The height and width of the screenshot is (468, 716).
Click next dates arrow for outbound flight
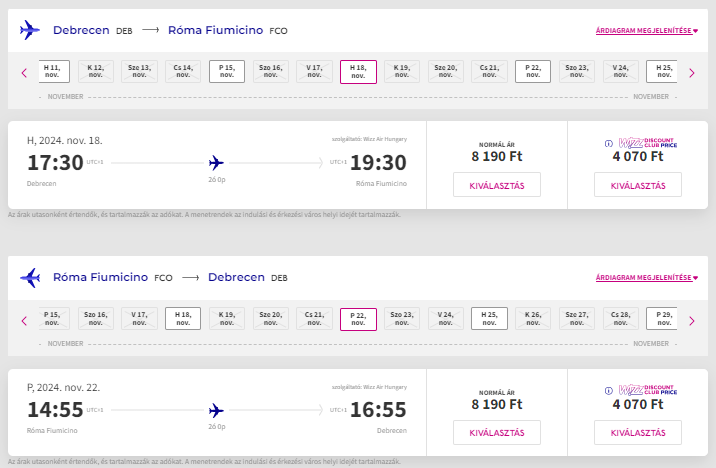(x=691, y=72)
